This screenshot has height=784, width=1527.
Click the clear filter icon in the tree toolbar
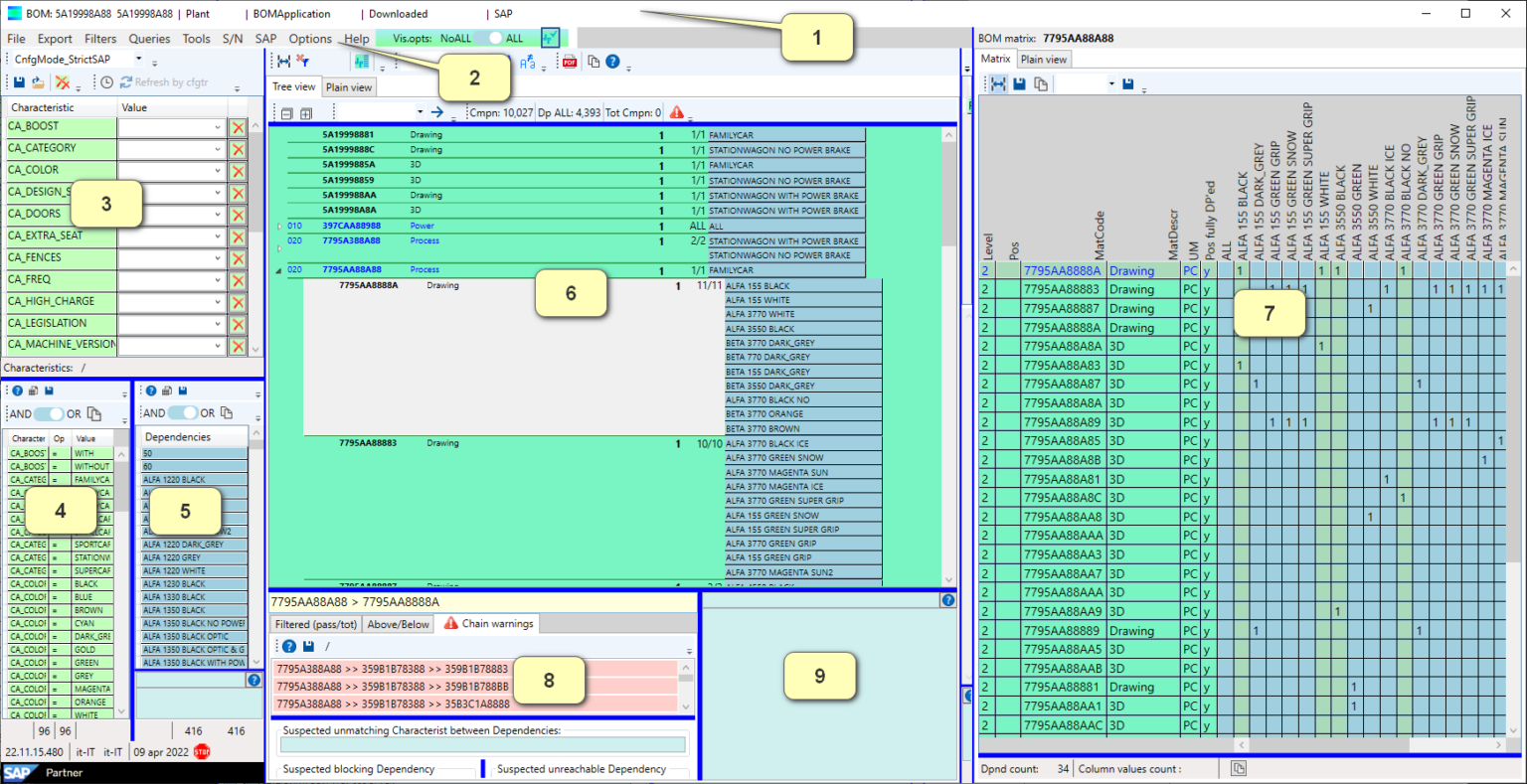[303, 62]
